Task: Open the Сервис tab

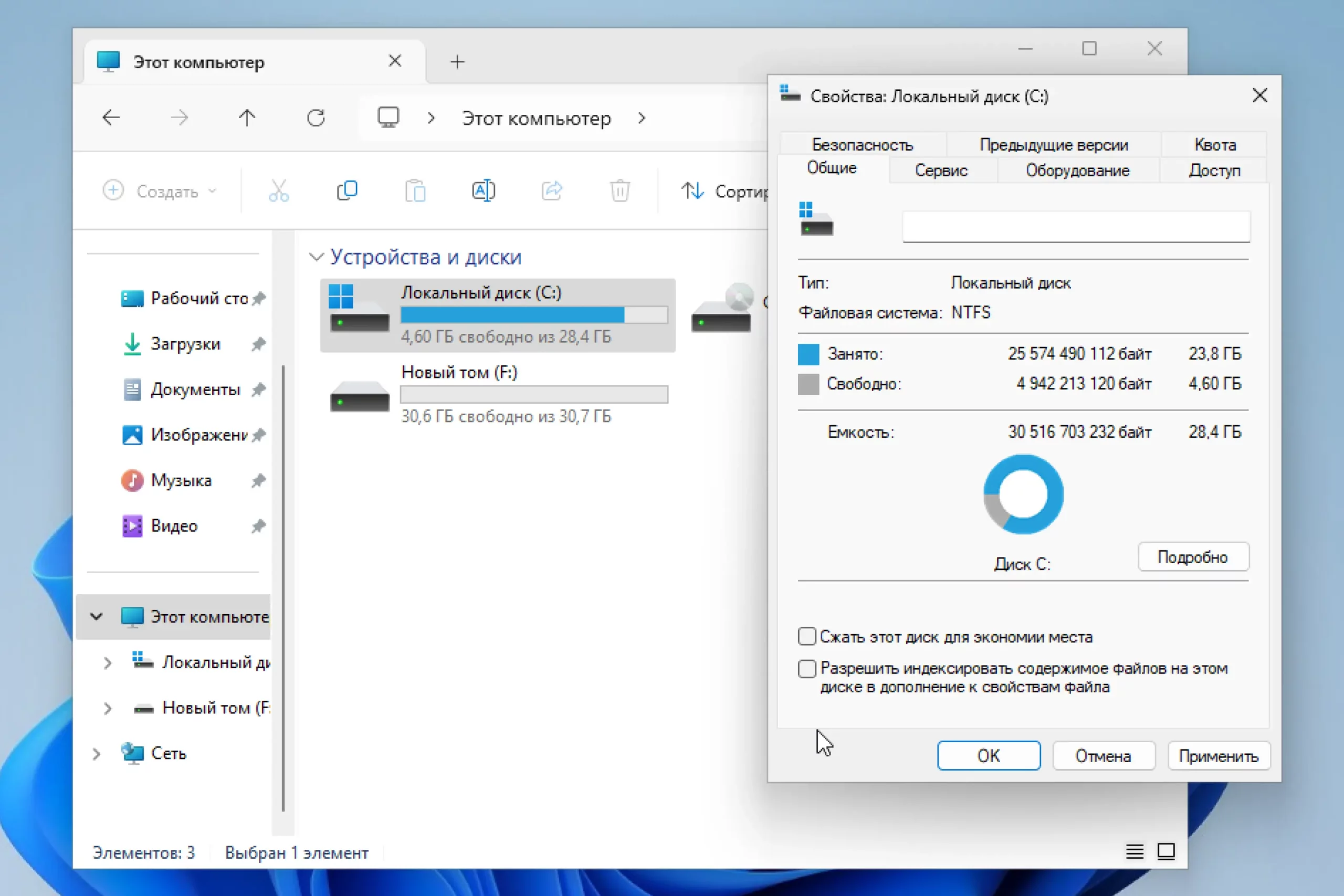Action: point(941,170)
